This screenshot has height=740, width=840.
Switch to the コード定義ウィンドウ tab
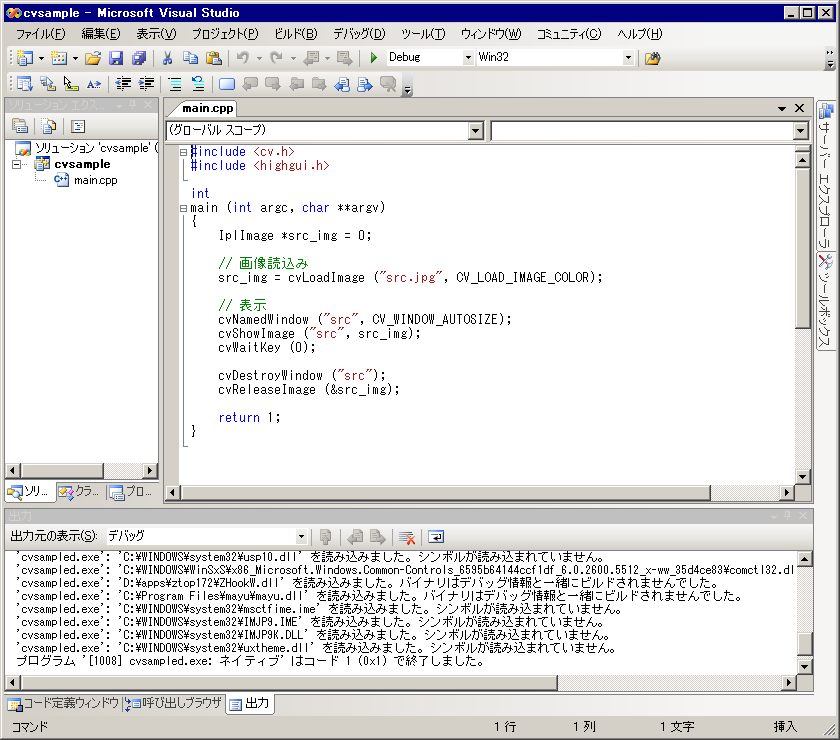pos(64,703)
